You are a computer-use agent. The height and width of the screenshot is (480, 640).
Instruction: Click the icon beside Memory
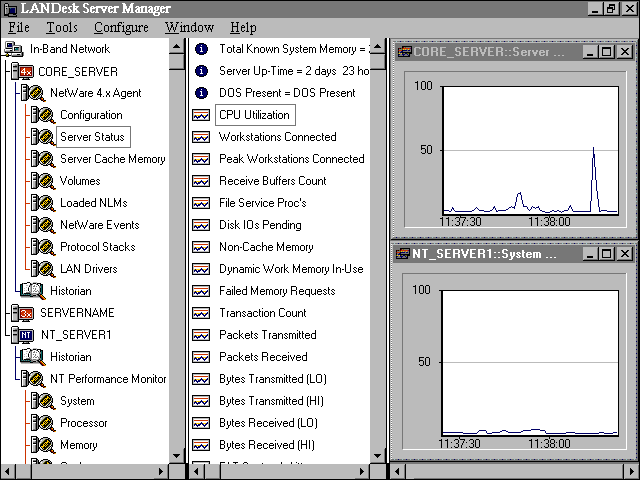pyautogui.click(x=43, y=445)
